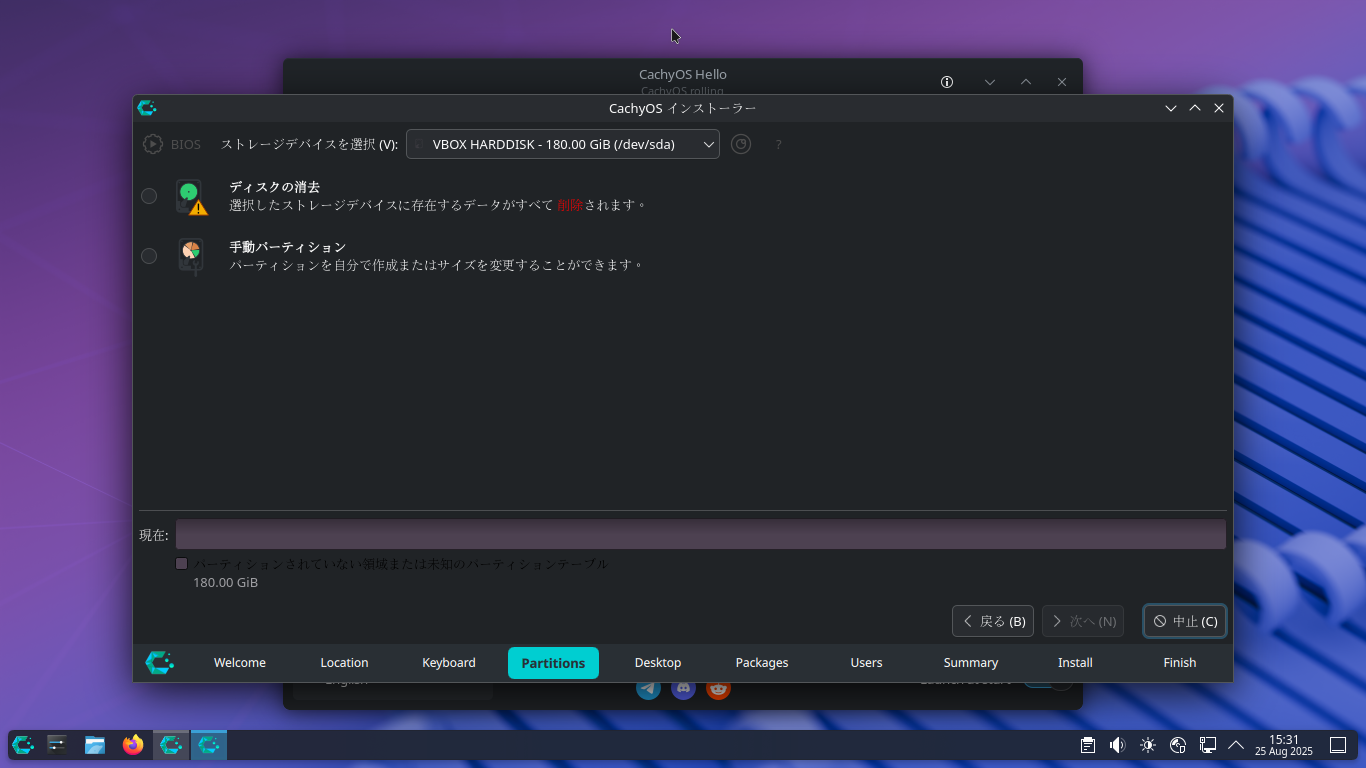The height and width of the screenshot is (768, 1366).
Task: Launch Firefox from the taskbar
Action: (133, 745)
